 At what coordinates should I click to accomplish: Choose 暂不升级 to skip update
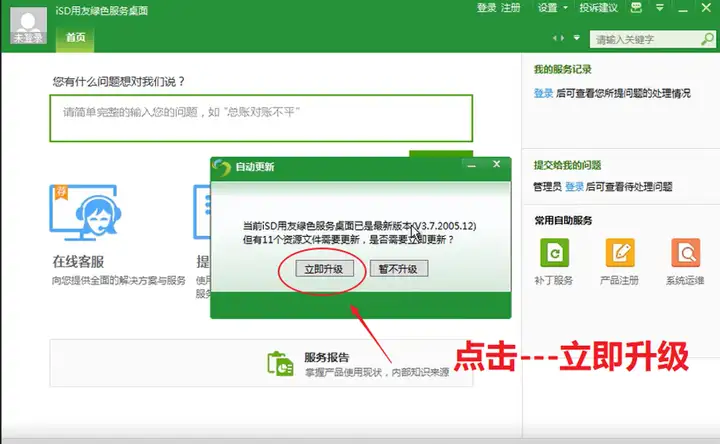(x=399, y=269)
